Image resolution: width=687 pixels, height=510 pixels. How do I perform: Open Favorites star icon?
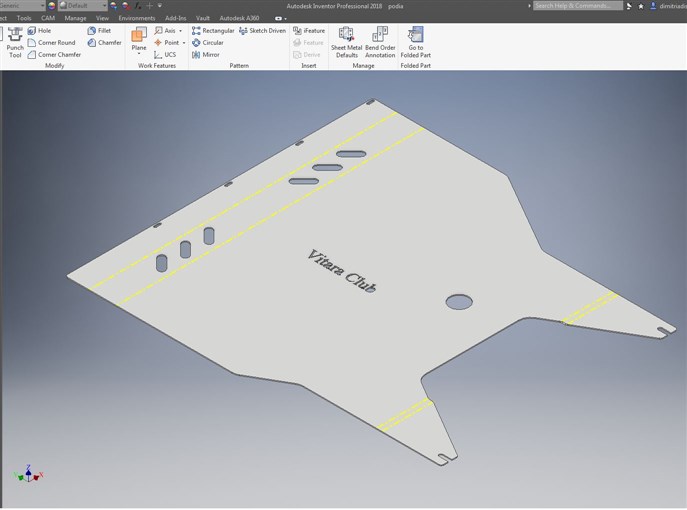(x=641, y=6)
